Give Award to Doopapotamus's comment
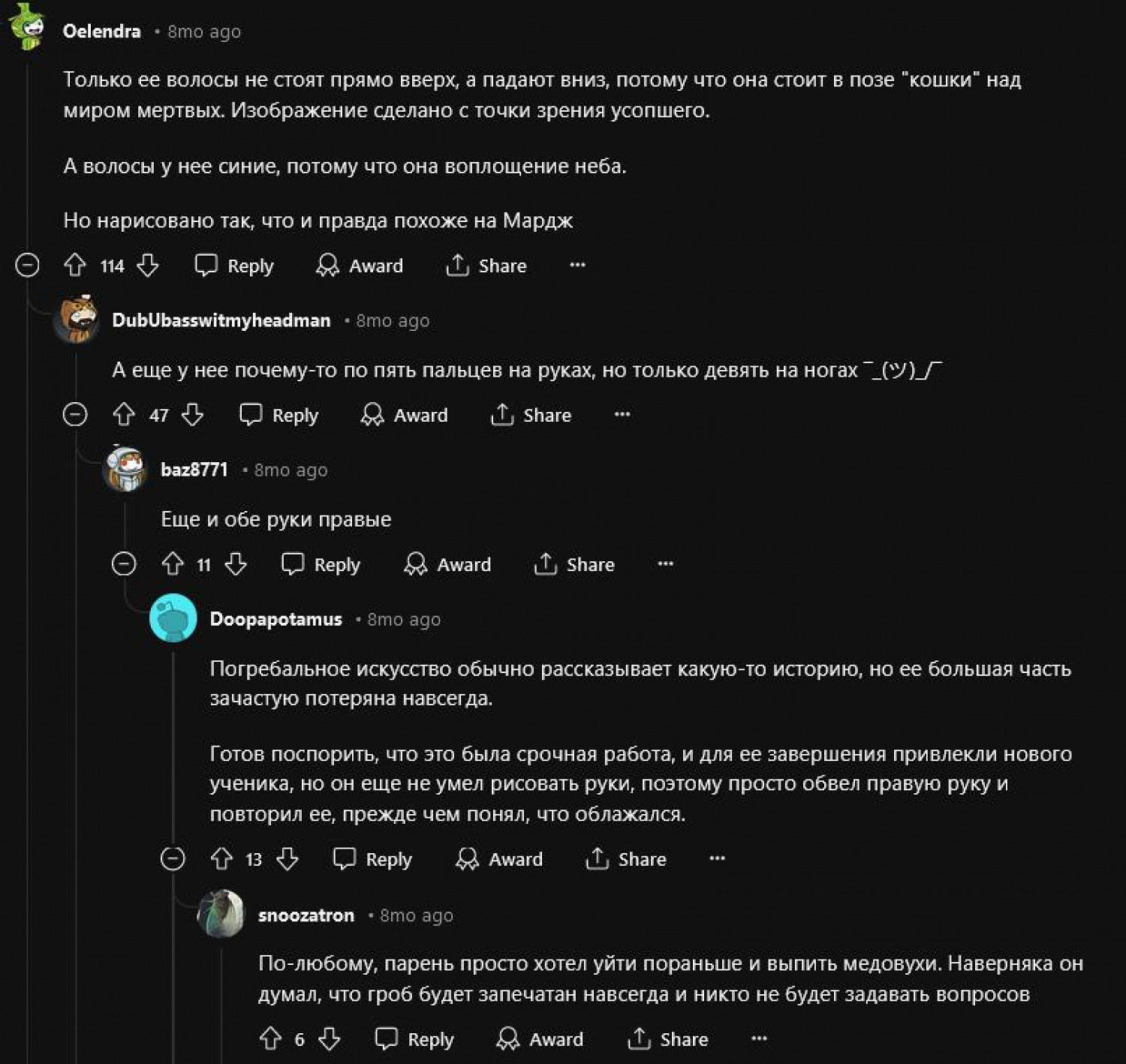 click(499, 859)
